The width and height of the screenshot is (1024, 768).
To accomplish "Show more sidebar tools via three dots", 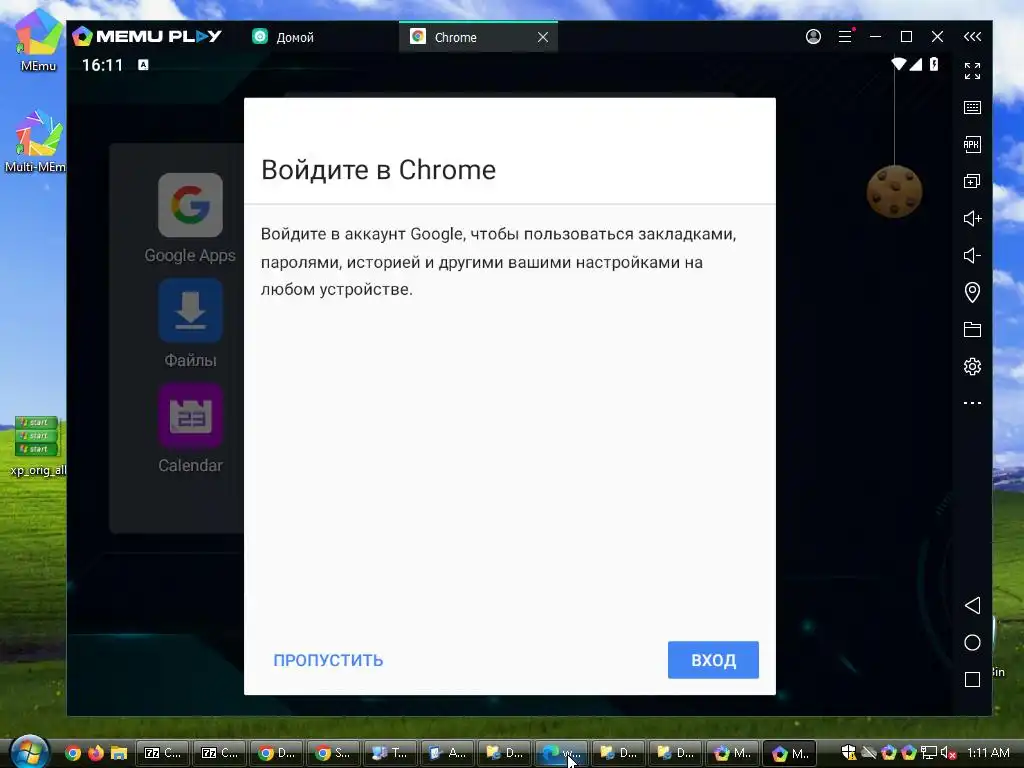I will coord(972,403).
